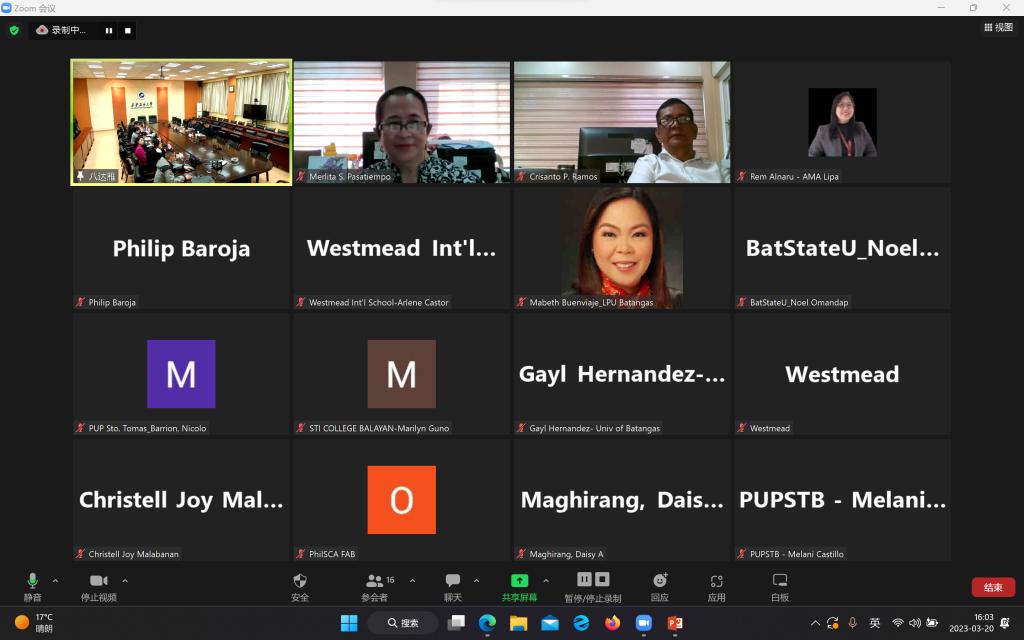Expand chat options arrow beside 聊天

476,580
